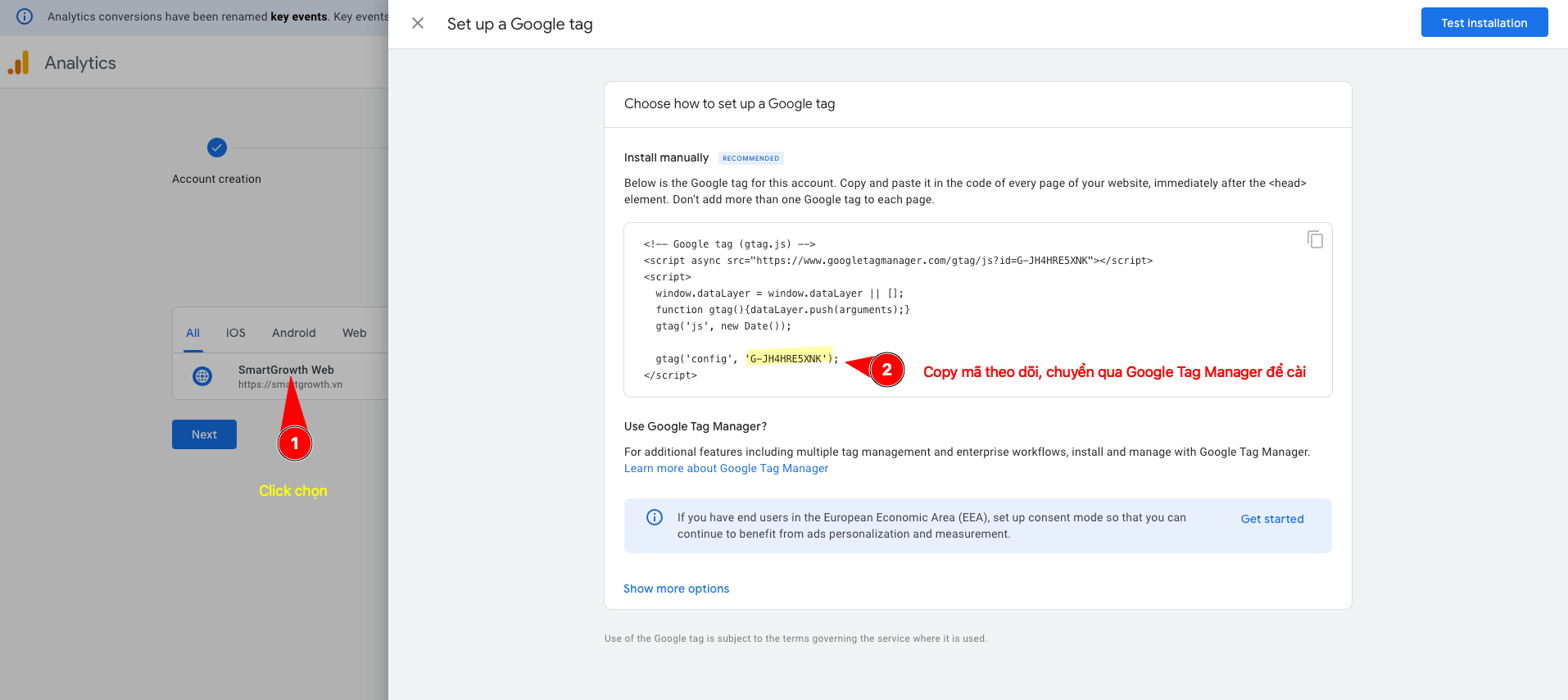
Task: Click the RECOMMENDED badge beside Install manually
Action: point(750,158)
